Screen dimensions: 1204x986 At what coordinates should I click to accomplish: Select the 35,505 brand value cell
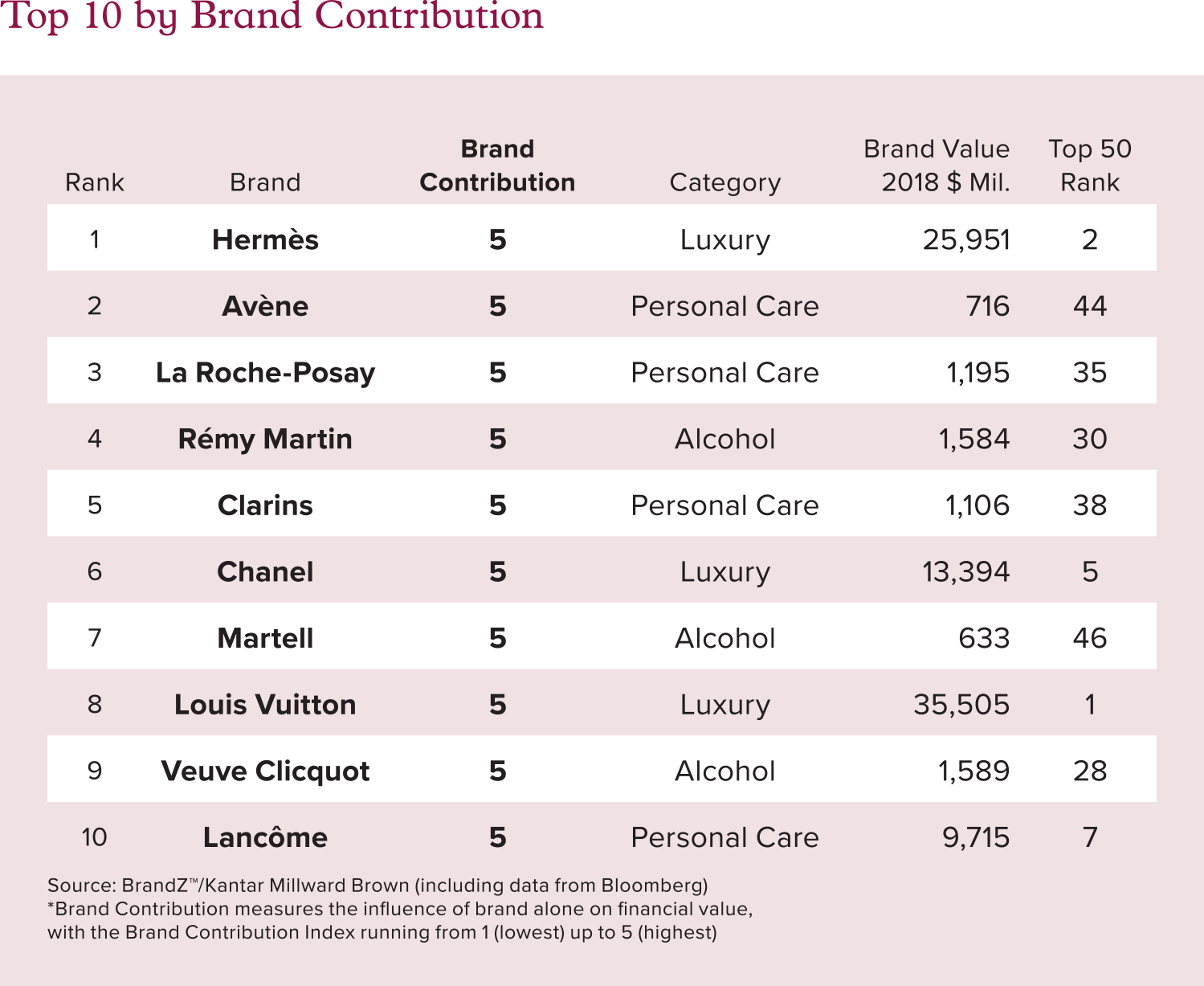point(961,705)
